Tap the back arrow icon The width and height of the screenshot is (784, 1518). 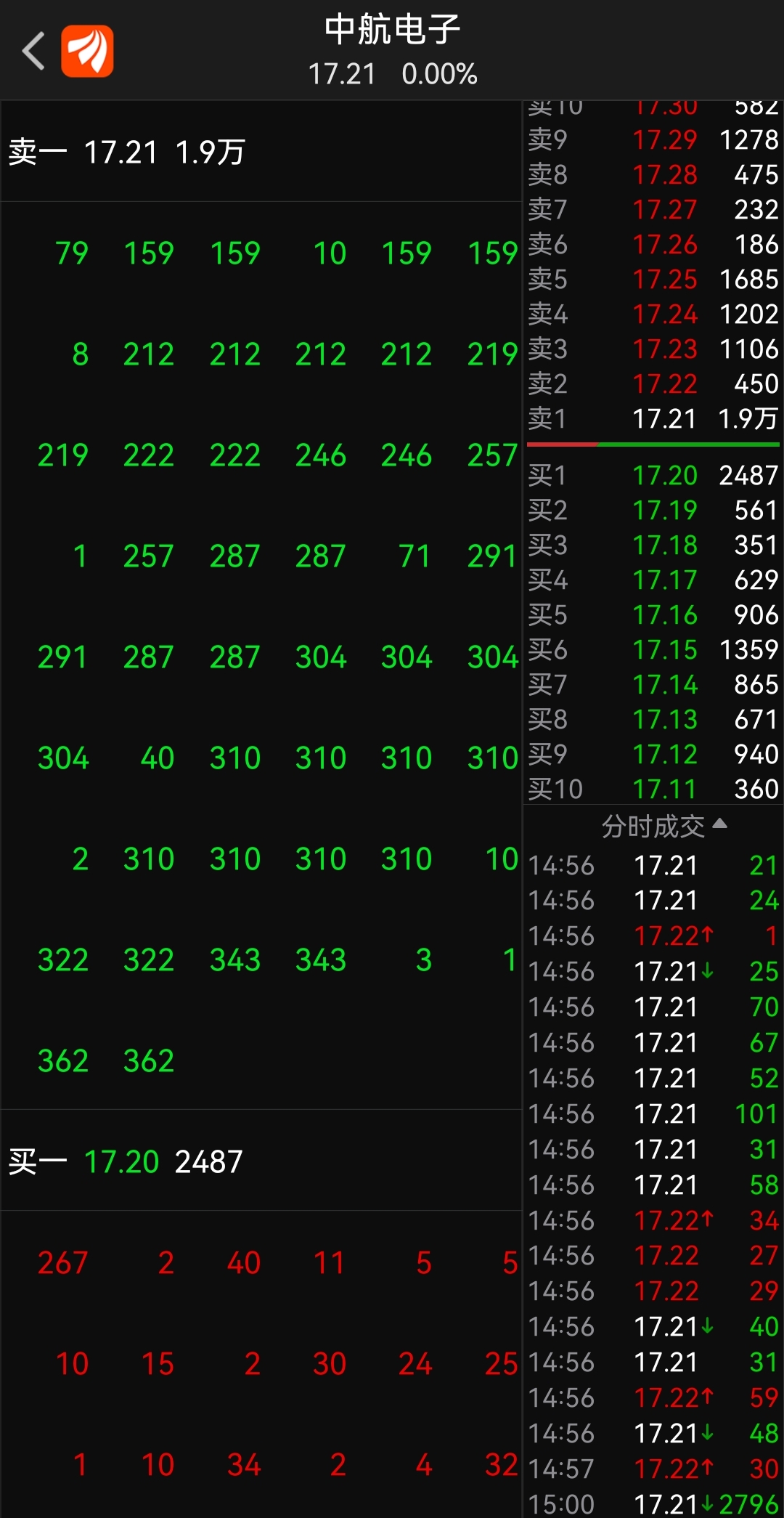click(x=33, y=51)
